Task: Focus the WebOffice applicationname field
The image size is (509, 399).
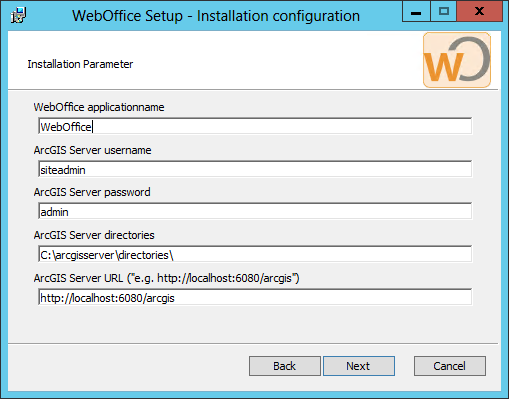Action: click(255, 126)
